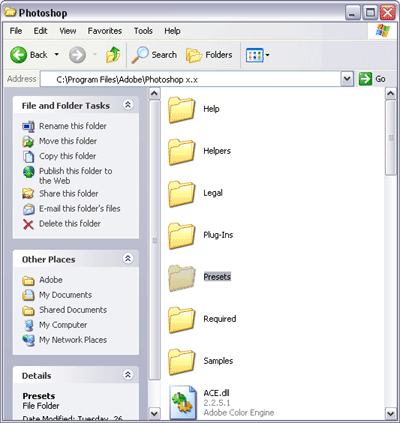The image size is (400, 423).
Task: Click the Move this folder icon
Action: coord(28,141)
